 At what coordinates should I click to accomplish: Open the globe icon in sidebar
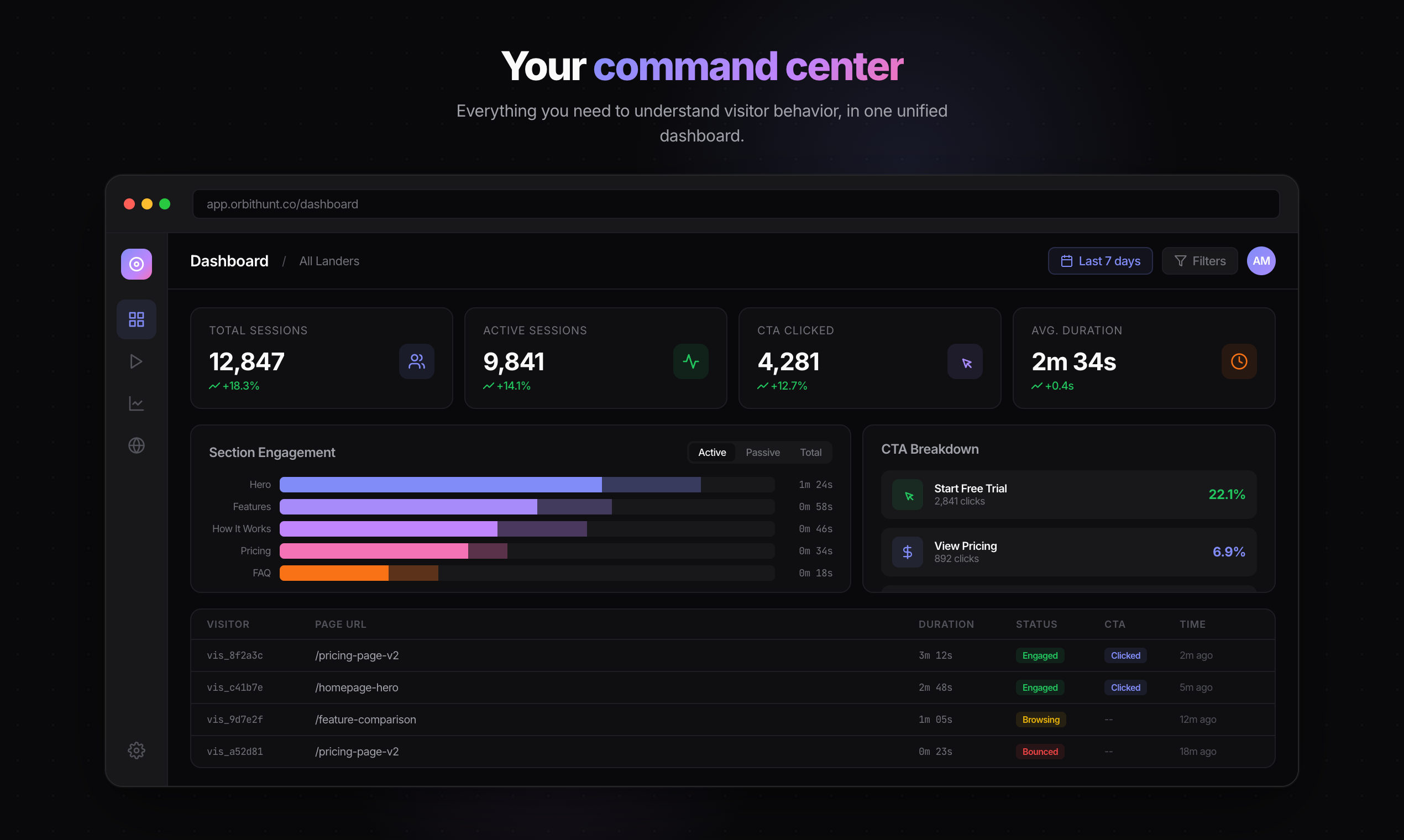[x=137, y=445]
